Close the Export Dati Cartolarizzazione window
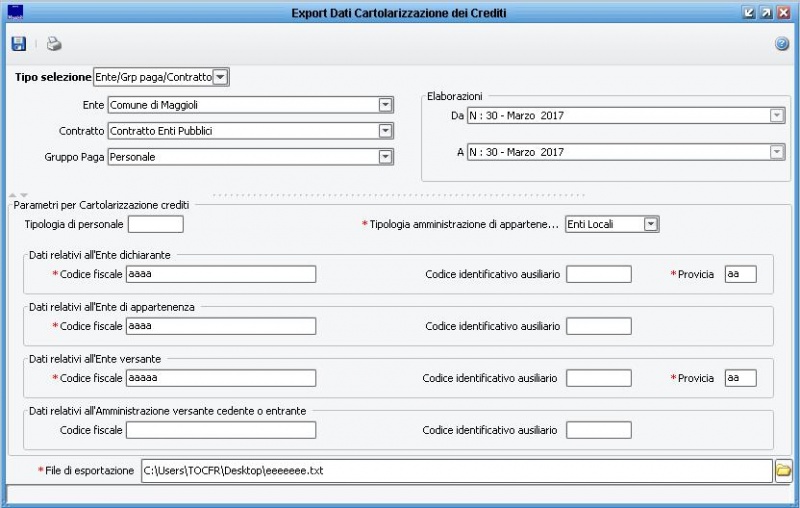This screenshot has width=800, height=508. click(784, 13)
